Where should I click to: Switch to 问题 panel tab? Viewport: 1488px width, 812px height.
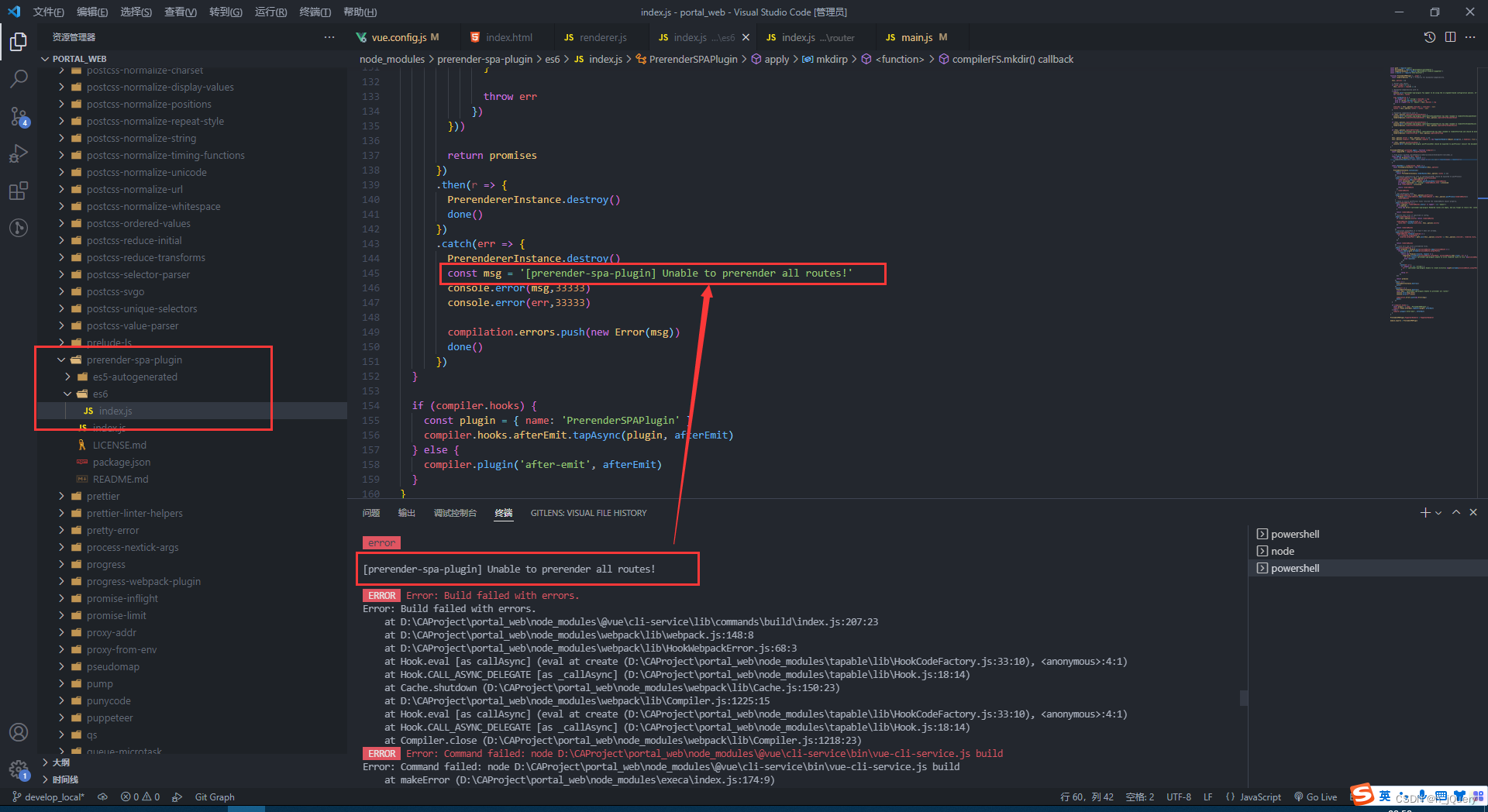tap(371, 513)
